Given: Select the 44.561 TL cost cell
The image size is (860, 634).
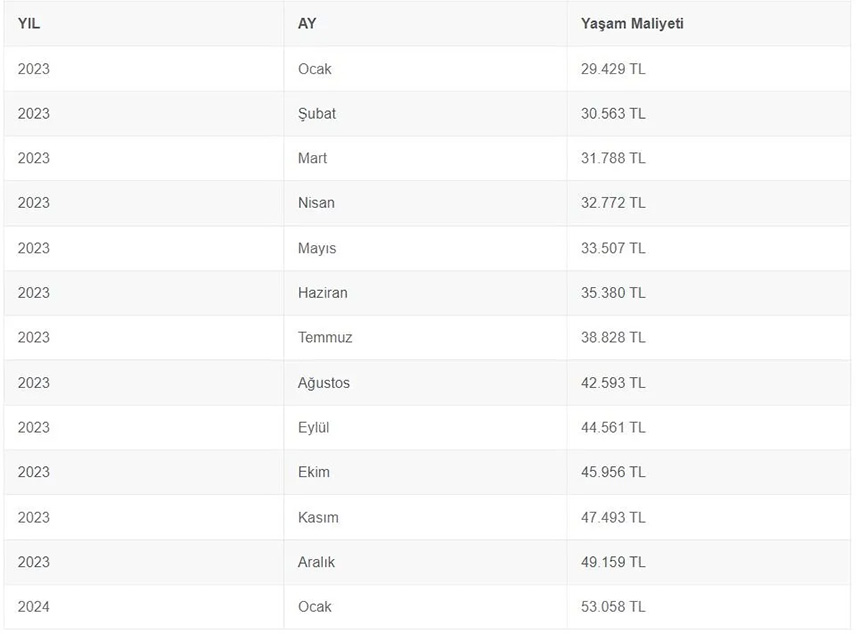Looking at the screenshot, I should click(x=613, y=427).
